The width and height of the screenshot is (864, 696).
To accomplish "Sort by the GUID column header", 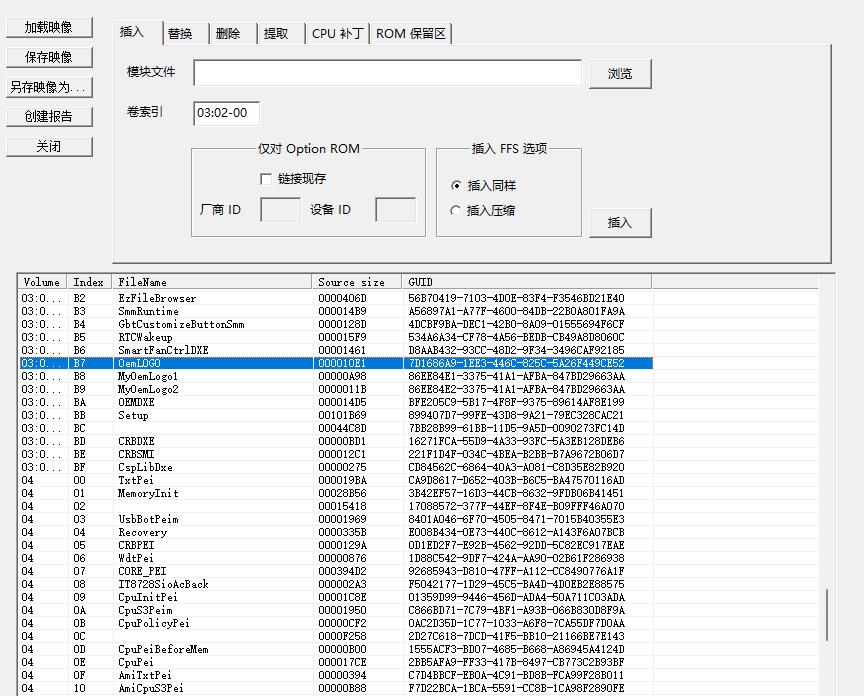I will tap(527, 282).
